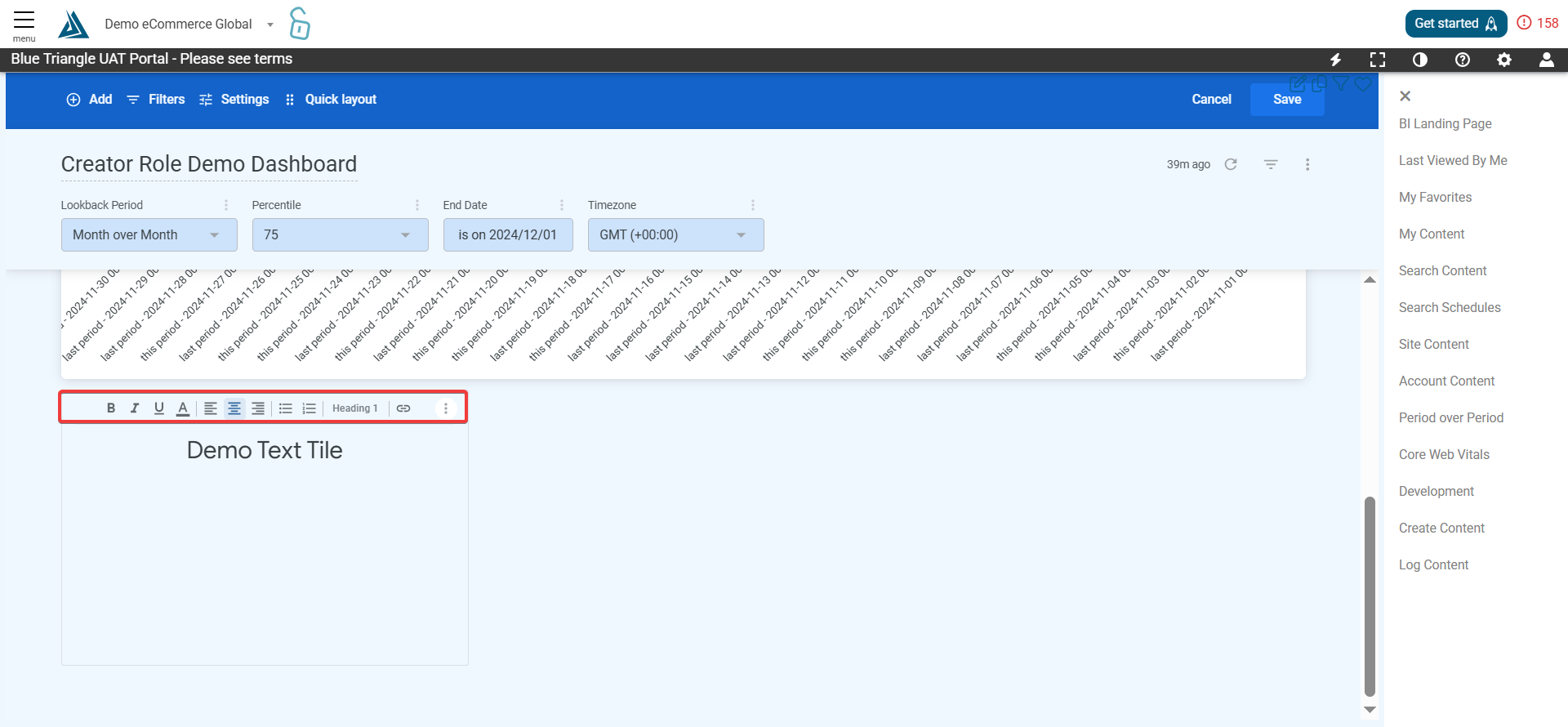
Task: Open the text color picker
Action: coord(183,408)
